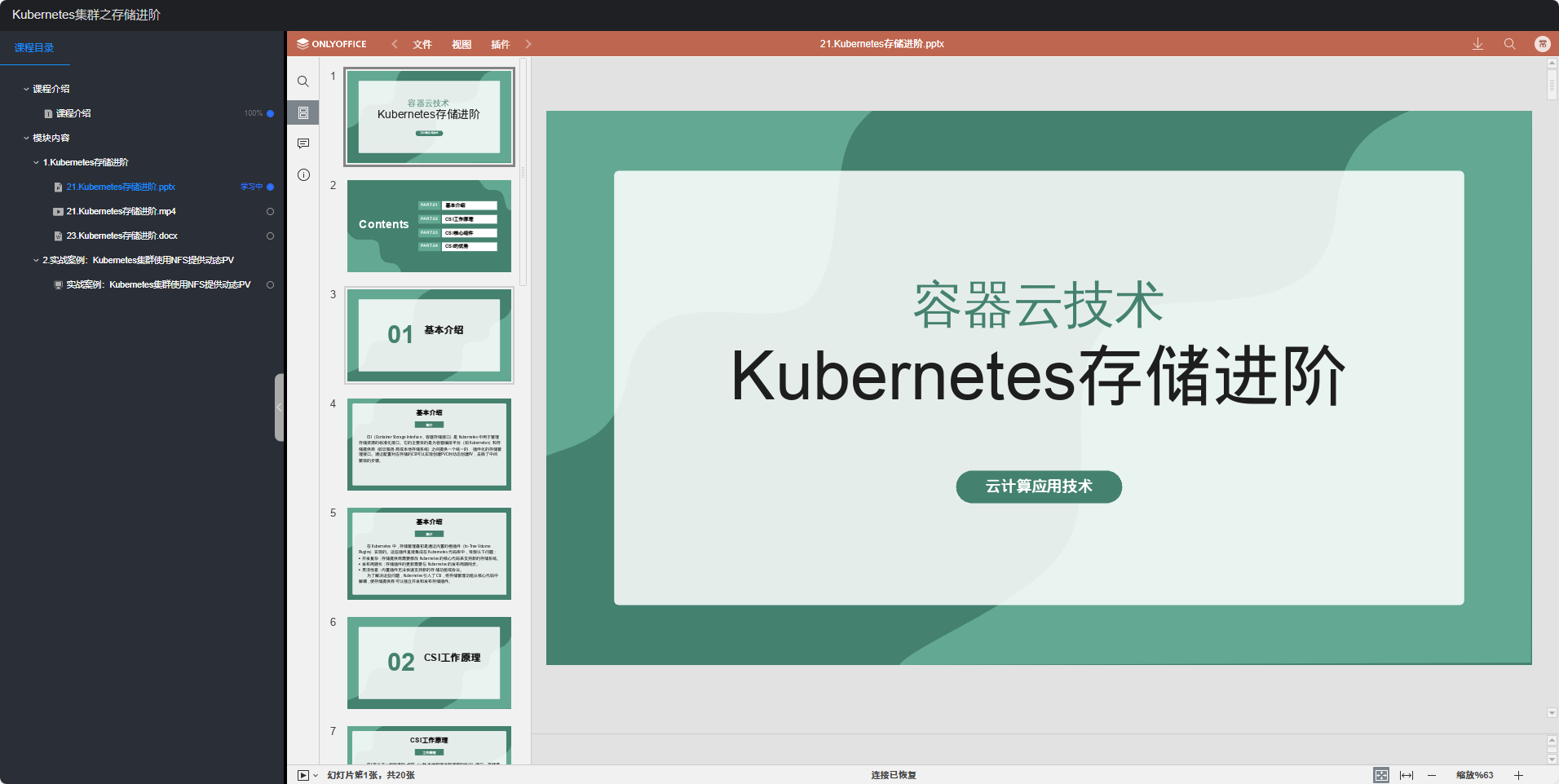The height and width of the screenshot is (784, 1559).
Task: Click the thumbnail panel scrollbar
Action: point(523,173)
